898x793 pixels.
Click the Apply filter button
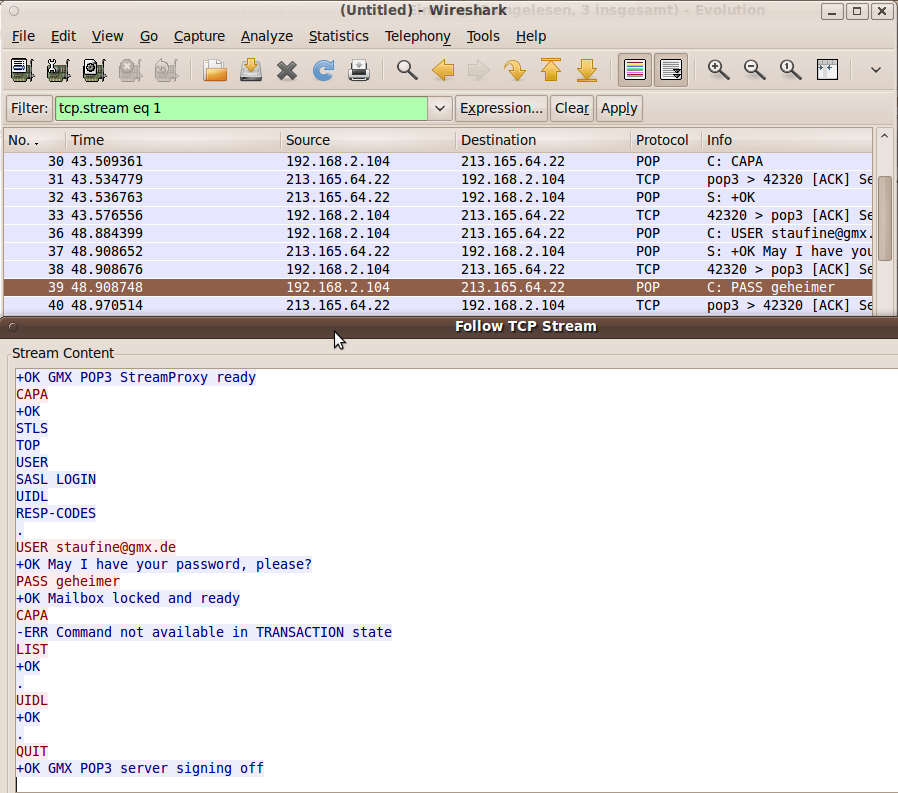619,108
